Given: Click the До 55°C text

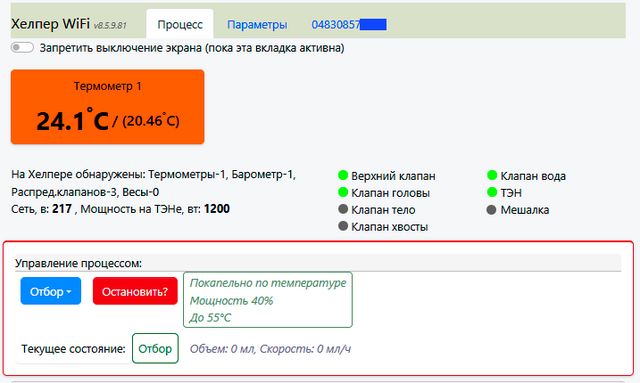Looking at the screenshot, I should (x=210, y=318).
